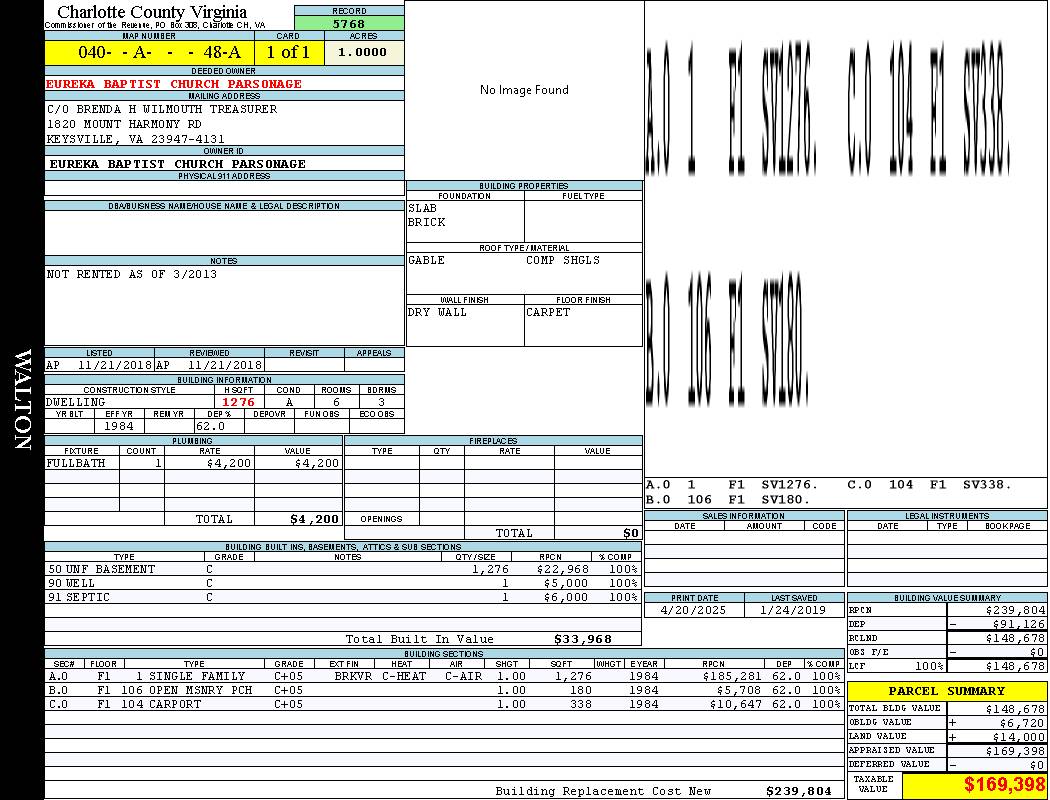1050x800 pixels.
Task: Click the summary DEP value $91,126
Action: [x=1018, y=624]
